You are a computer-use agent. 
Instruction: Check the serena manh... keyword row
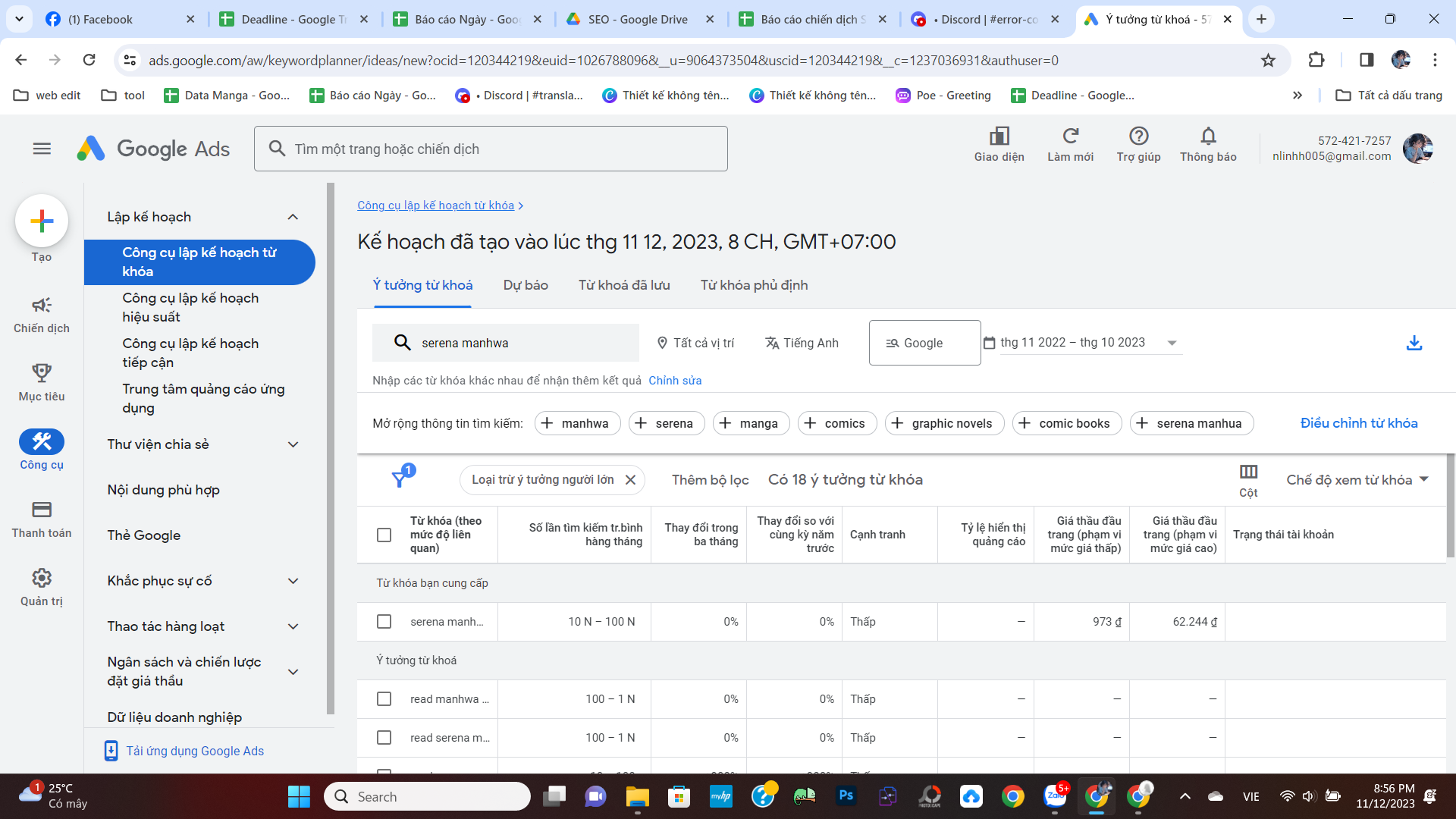pyautogui.click(x=384, y=622)
